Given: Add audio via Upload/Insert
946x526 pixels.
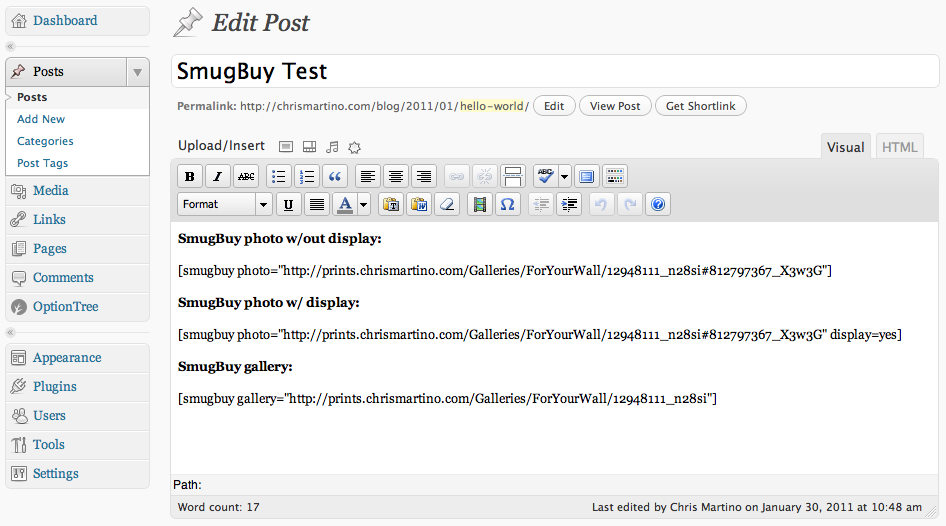Looking at the screenshot, I should click(332, 147).
